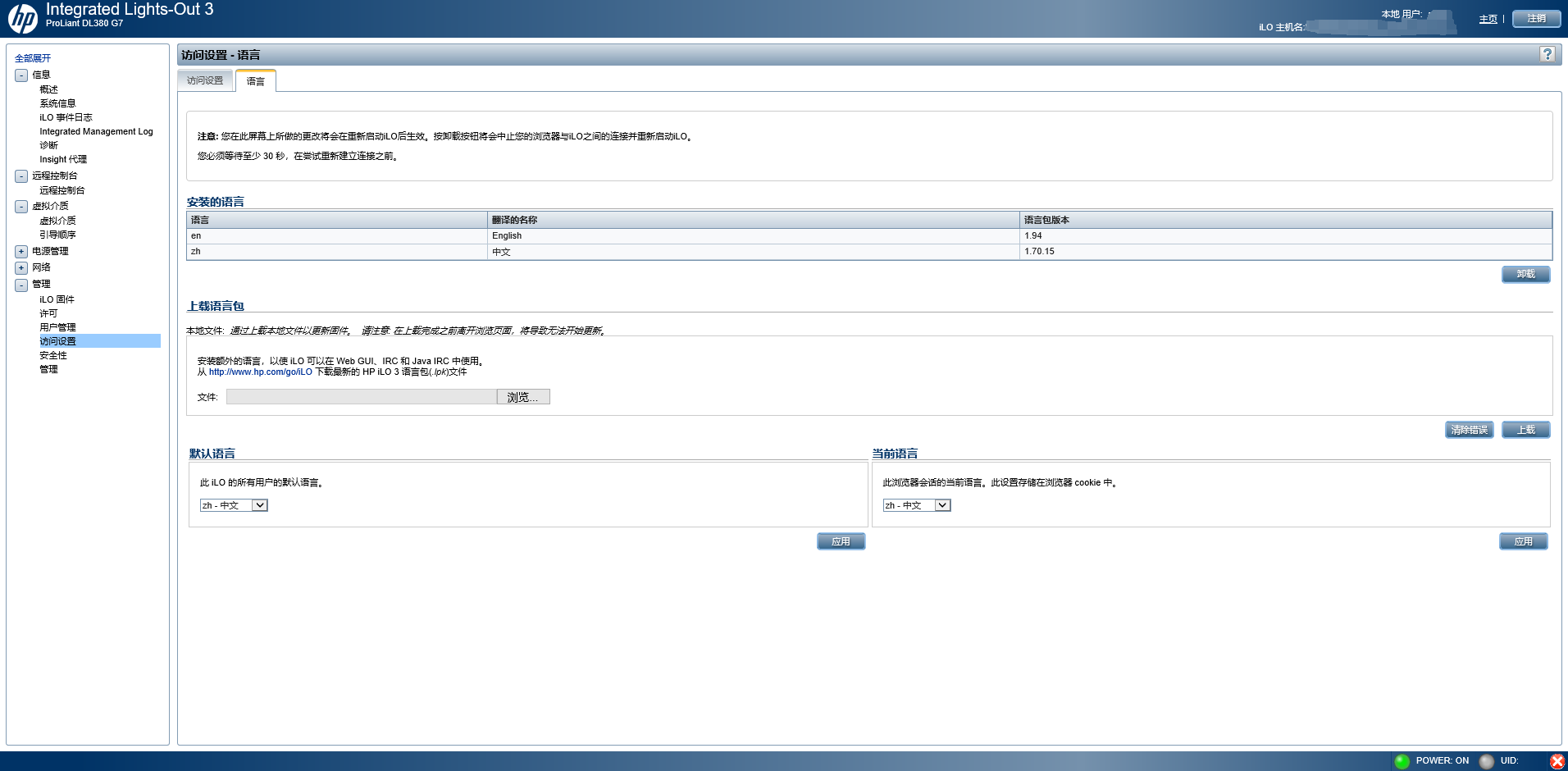Viewport: 1568px width, 771px height.
Task: Open Integrated Management Log tree item
Action: (96, 131)
